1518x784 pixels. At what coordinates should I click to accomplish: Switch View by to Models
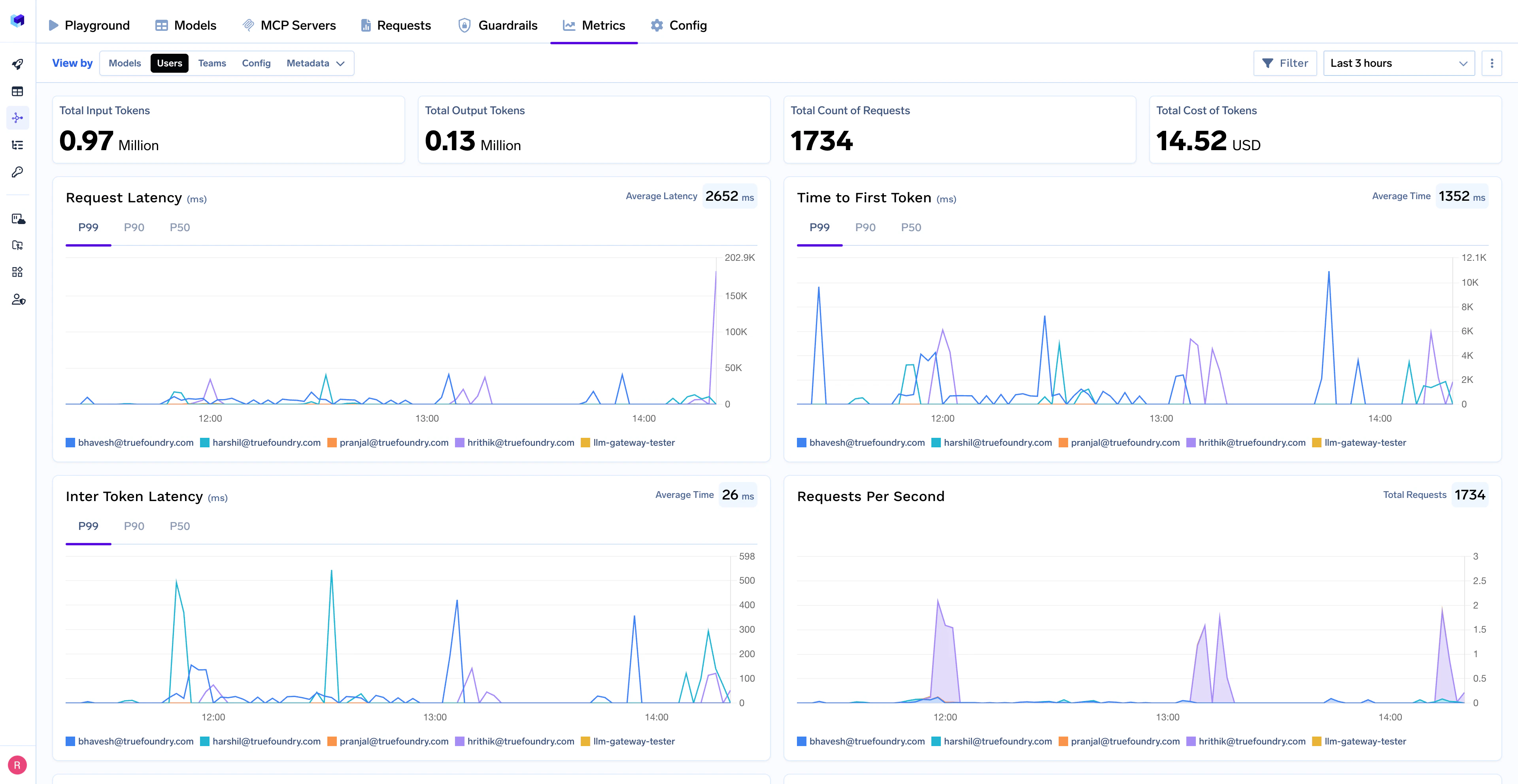coord(125,63)
